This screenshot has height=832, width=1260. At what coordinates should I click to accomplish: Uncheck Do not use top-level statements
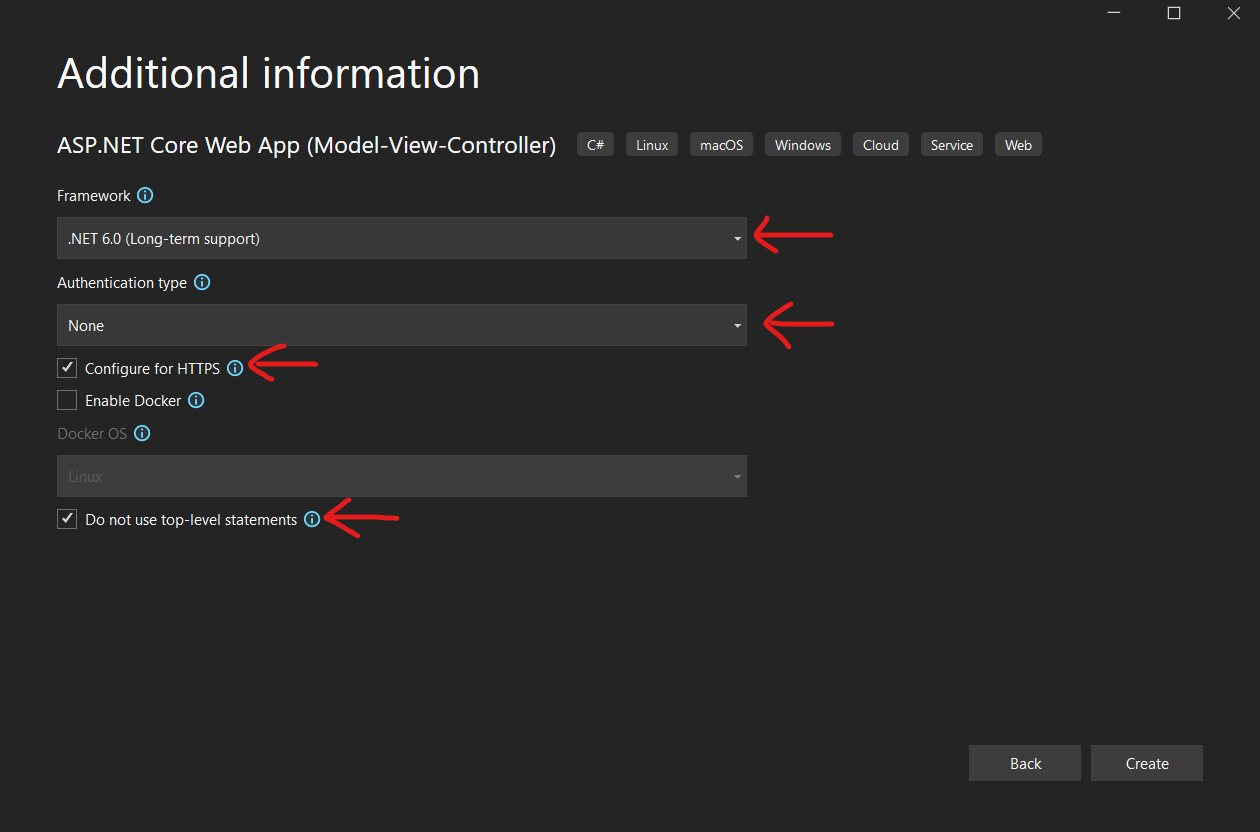[x=66, y=518]
